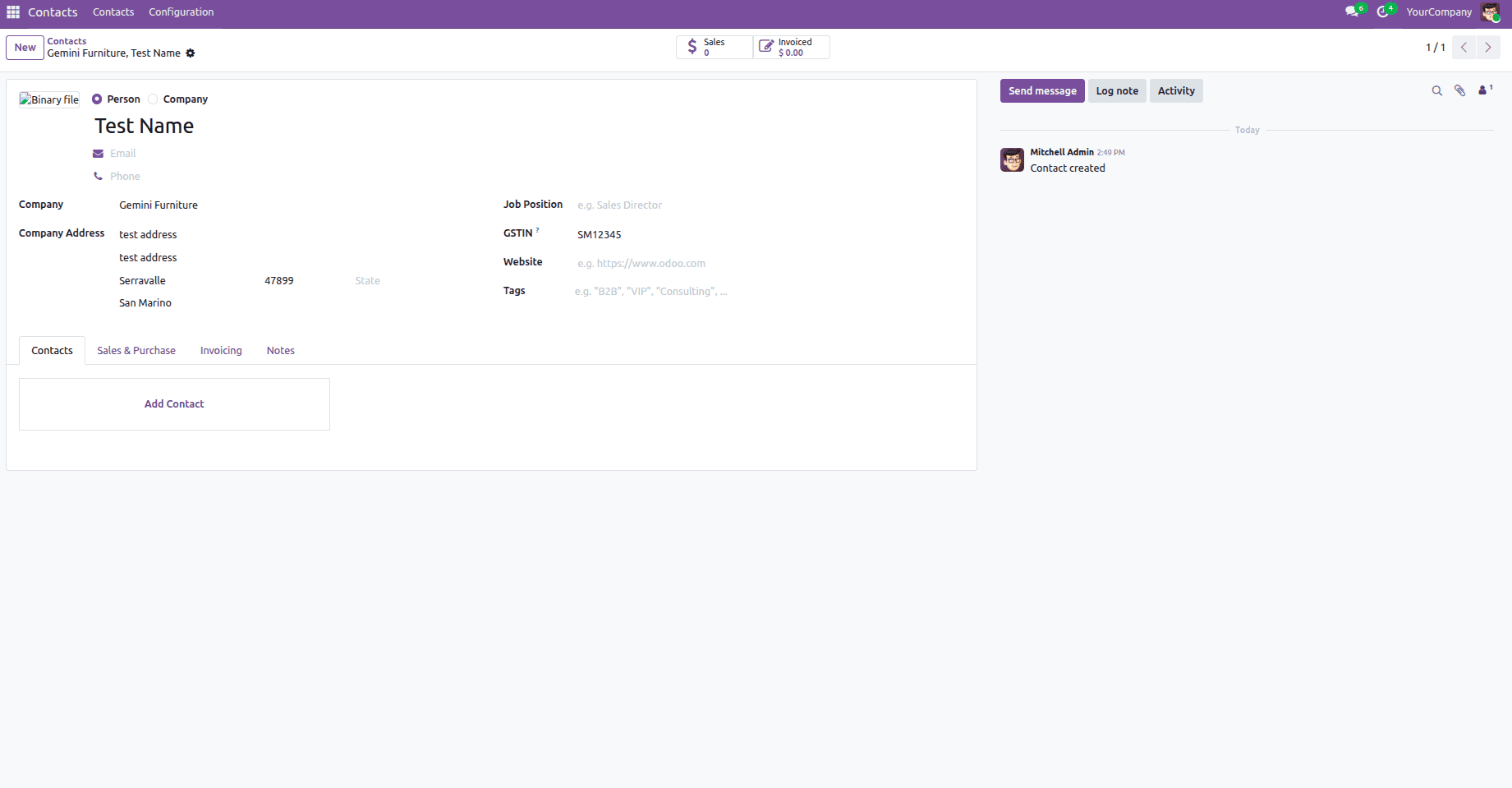Go to previous record arrow
Image resolution: width=1512 pixels, height=788 pixels.
[1464, 48]
